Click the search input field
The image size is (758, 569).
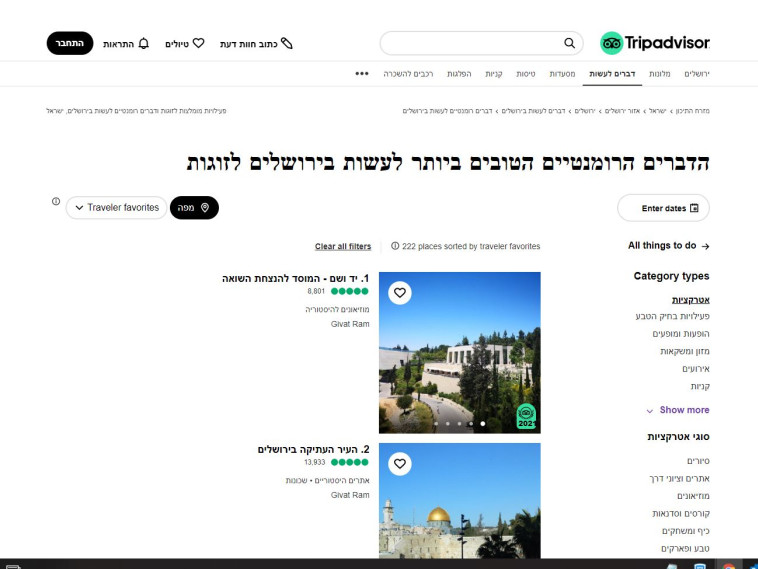(x=481, y=43)
